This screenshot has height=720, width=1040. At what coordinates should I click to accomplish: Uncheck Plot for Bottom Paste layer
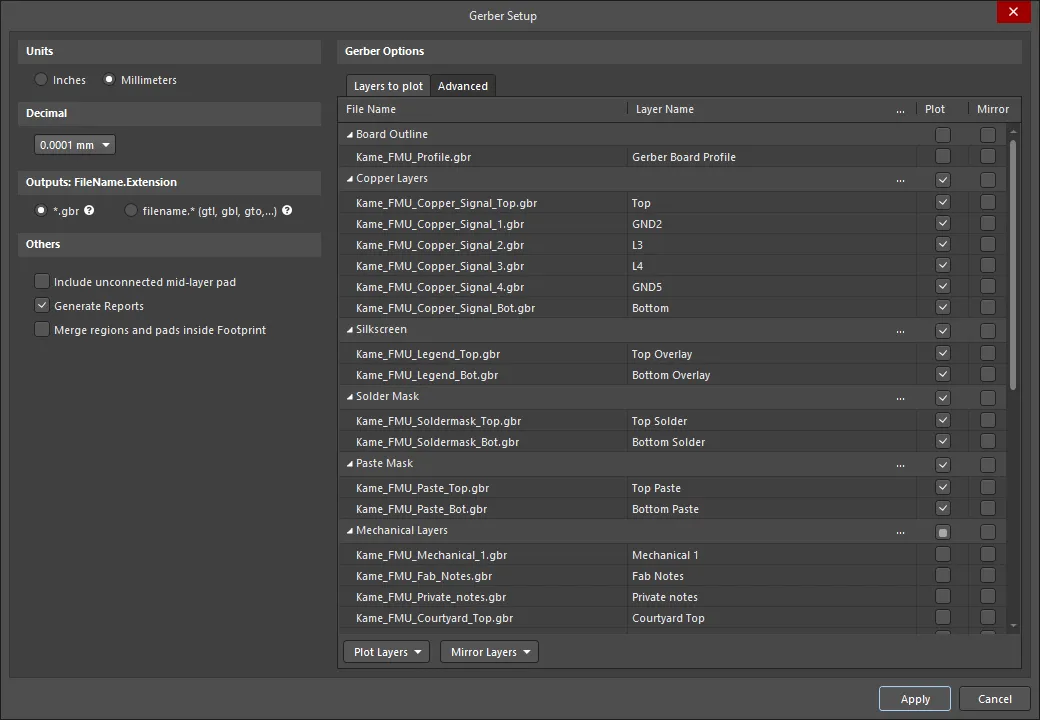(942, 509)
